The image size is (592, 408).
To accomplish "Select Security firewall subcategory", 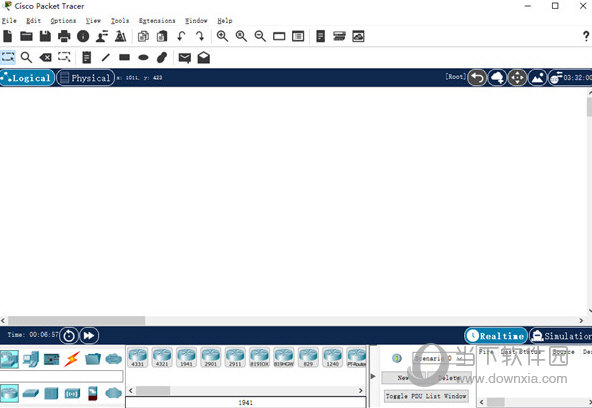I will [93, 393].
